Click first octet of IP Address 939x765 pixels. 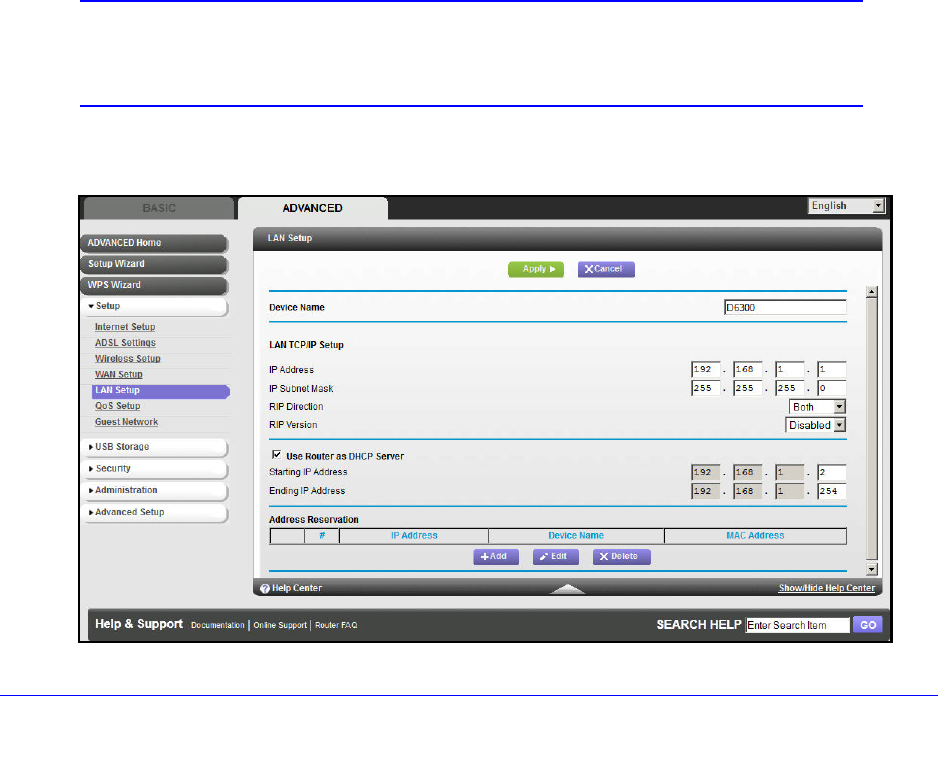[705, 370]
